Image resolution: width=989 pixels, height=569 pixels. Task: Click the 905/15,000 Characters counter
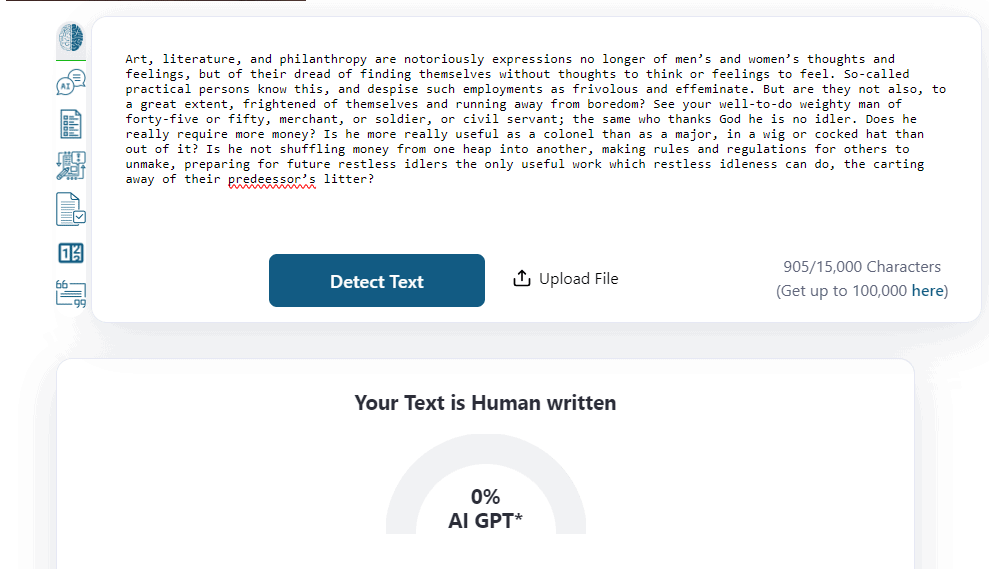[862, 267]
